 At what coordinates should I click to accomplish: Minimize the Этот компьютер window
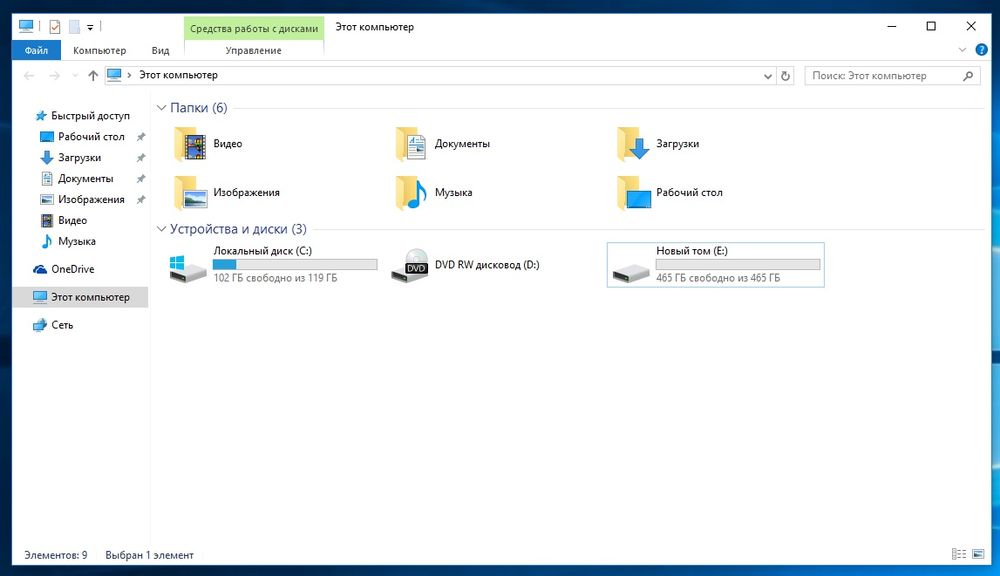coord(892,26)
